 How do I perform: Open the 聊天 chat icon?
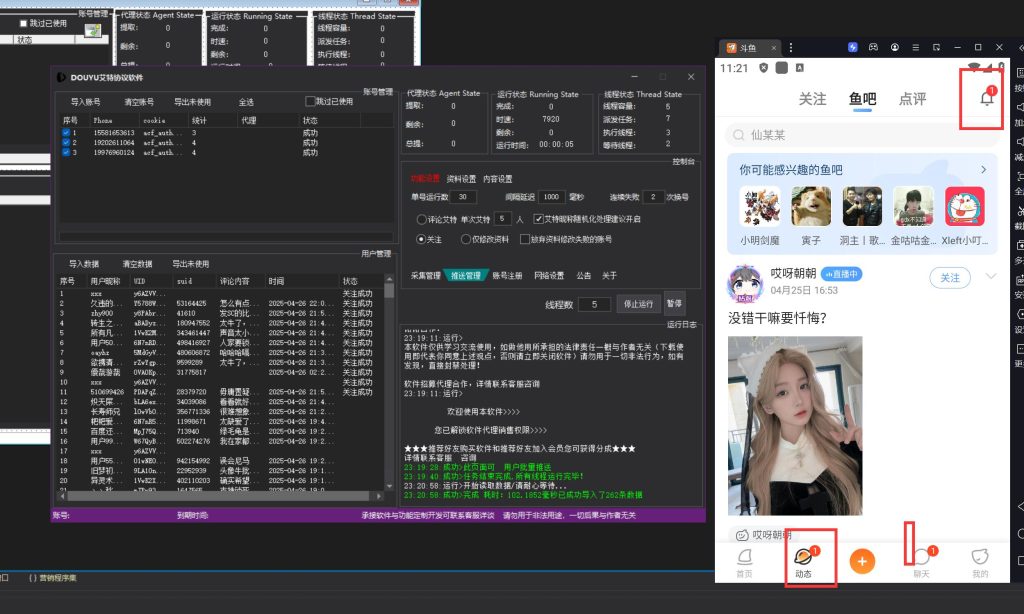(921, 561)
